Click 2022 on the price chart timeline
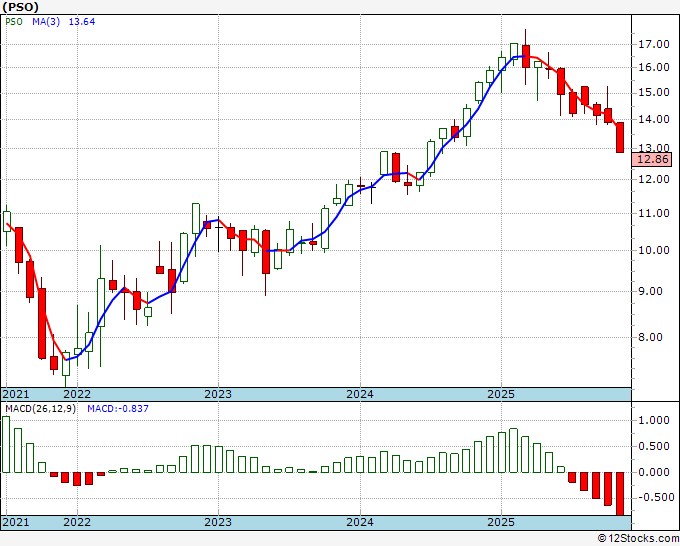Image resolution: width=680 pixels, height=546 pixels. tap(77, 394)
